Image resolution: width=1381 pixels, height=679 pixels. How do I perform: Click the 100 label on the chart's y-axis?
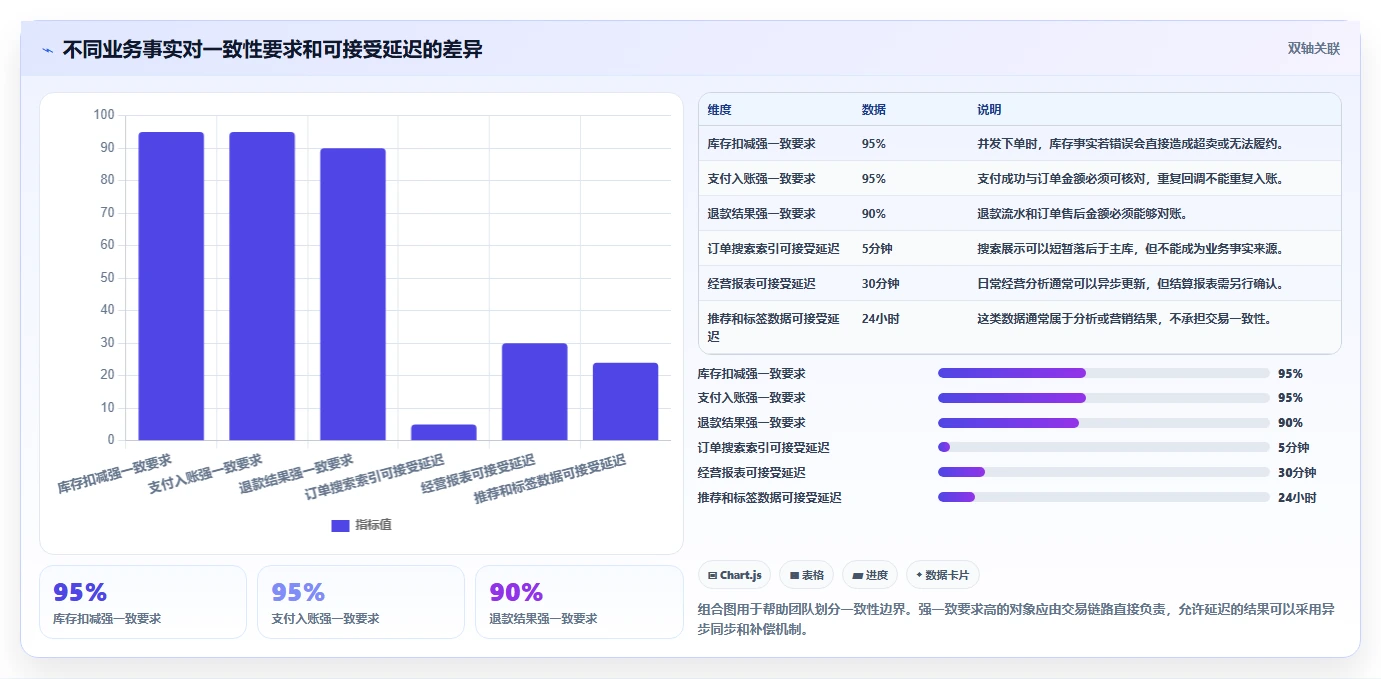point(104,115)
